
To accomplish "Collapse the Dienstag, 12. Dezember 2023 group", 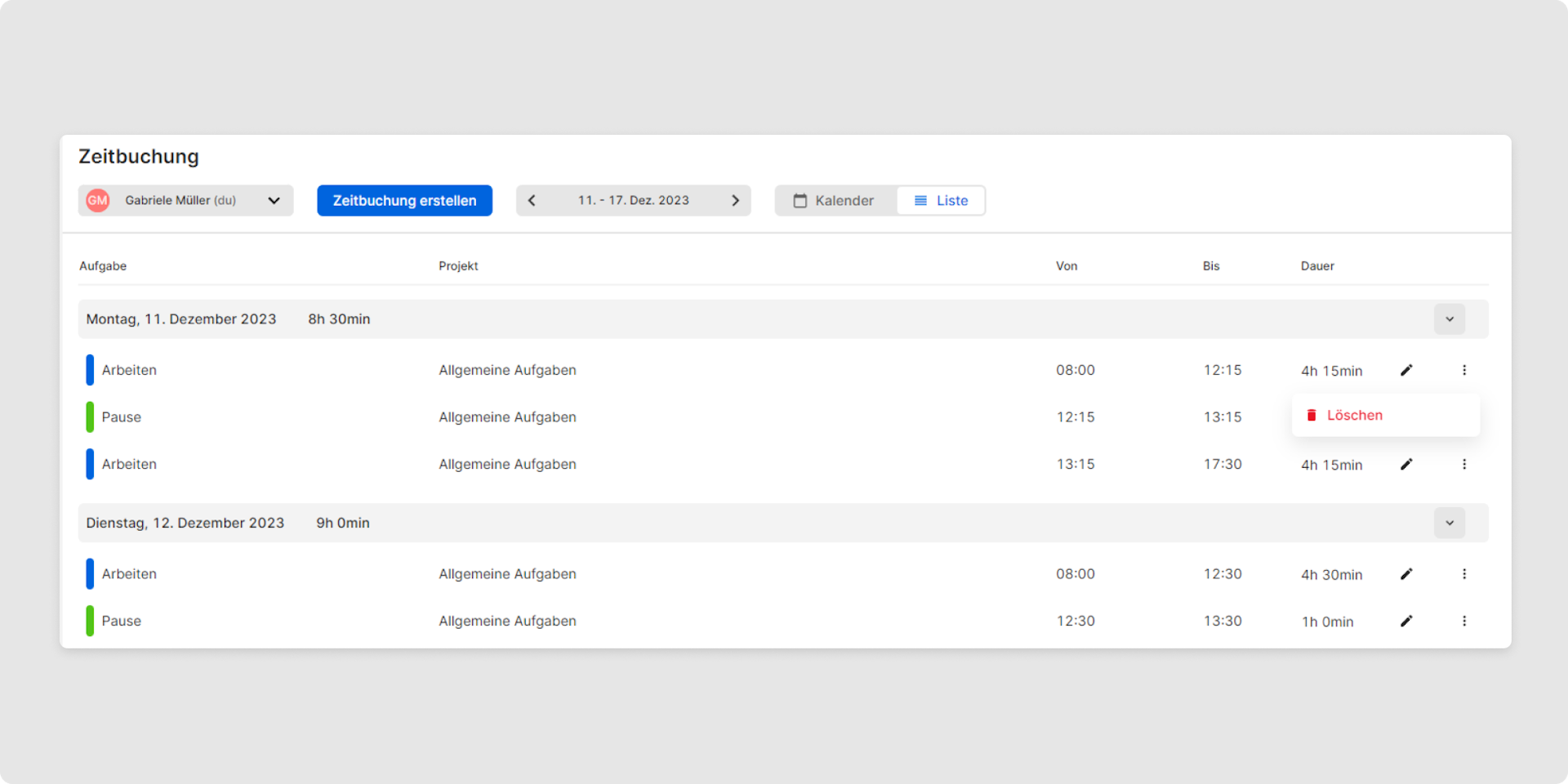I will [1450, 523].
